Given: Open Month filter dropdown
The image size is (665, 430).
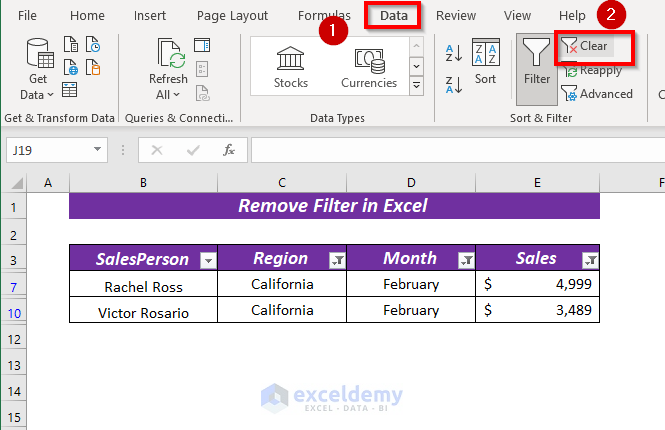Looking at the screenshot, I should [x=466, y=260].
